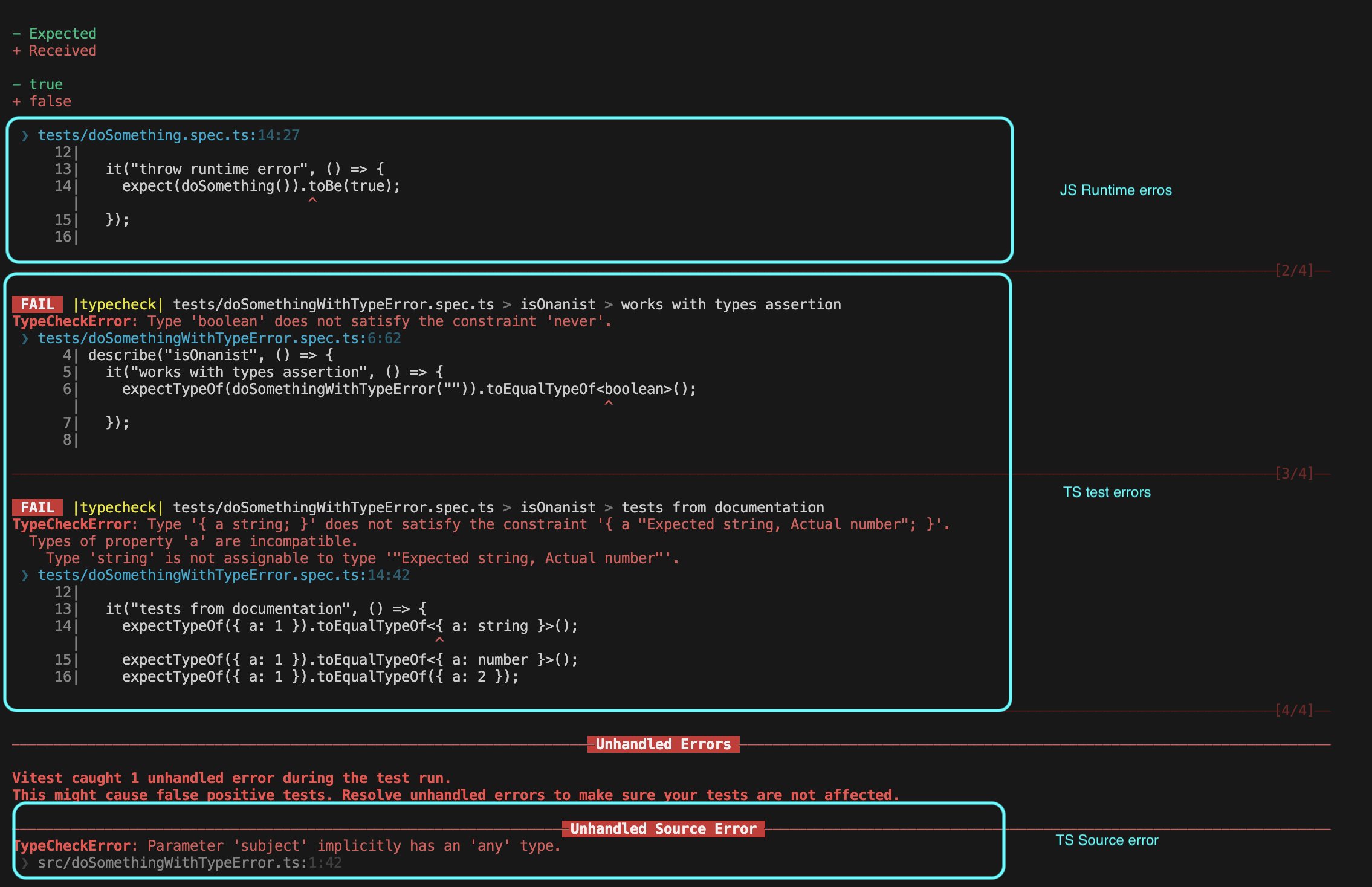The image size is (1372, 887).
Task: Click the Unhandled Source Error banner
Action: click(x=663, y=829)
